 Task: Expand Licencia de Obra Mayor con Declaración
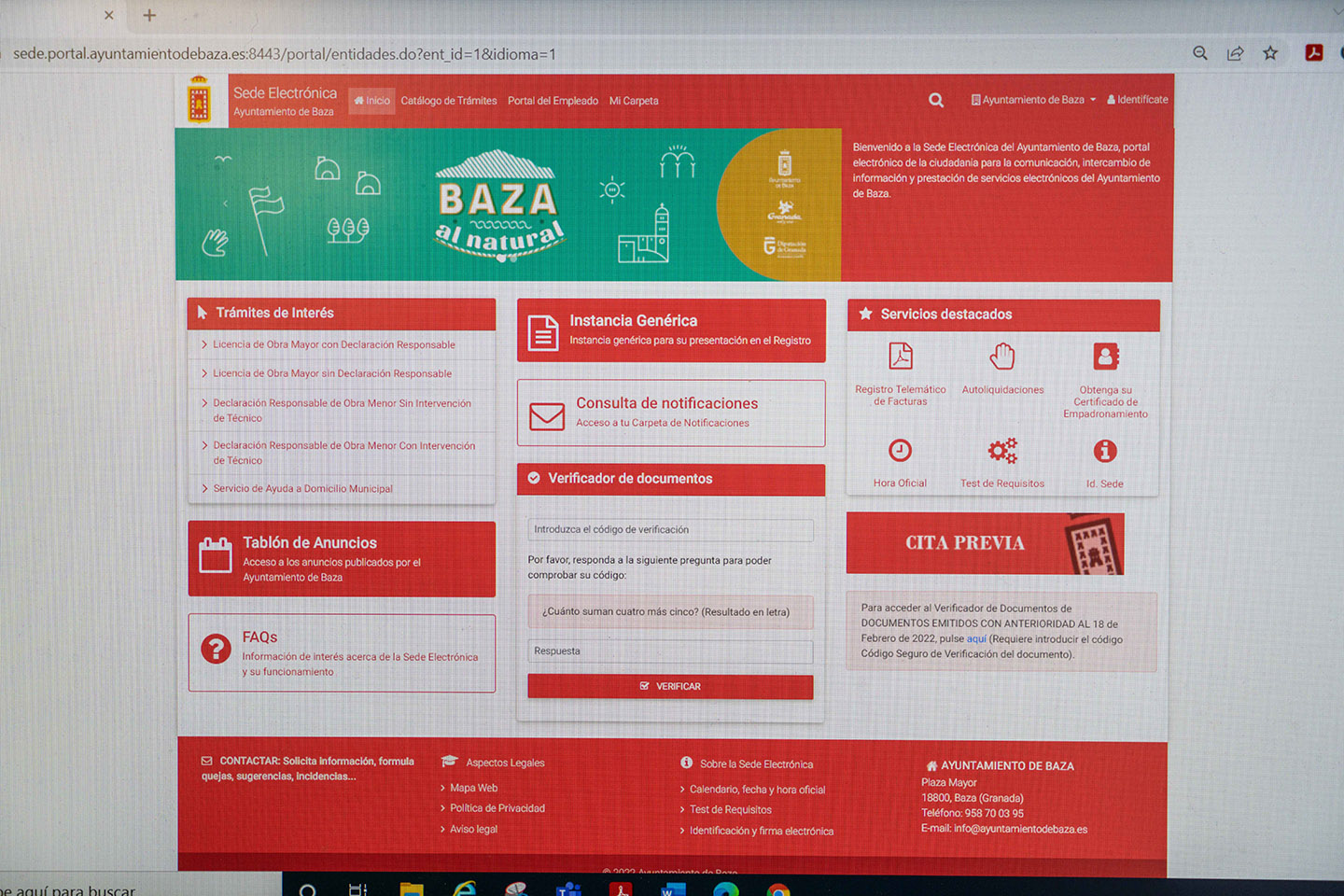tap(333, 344)
